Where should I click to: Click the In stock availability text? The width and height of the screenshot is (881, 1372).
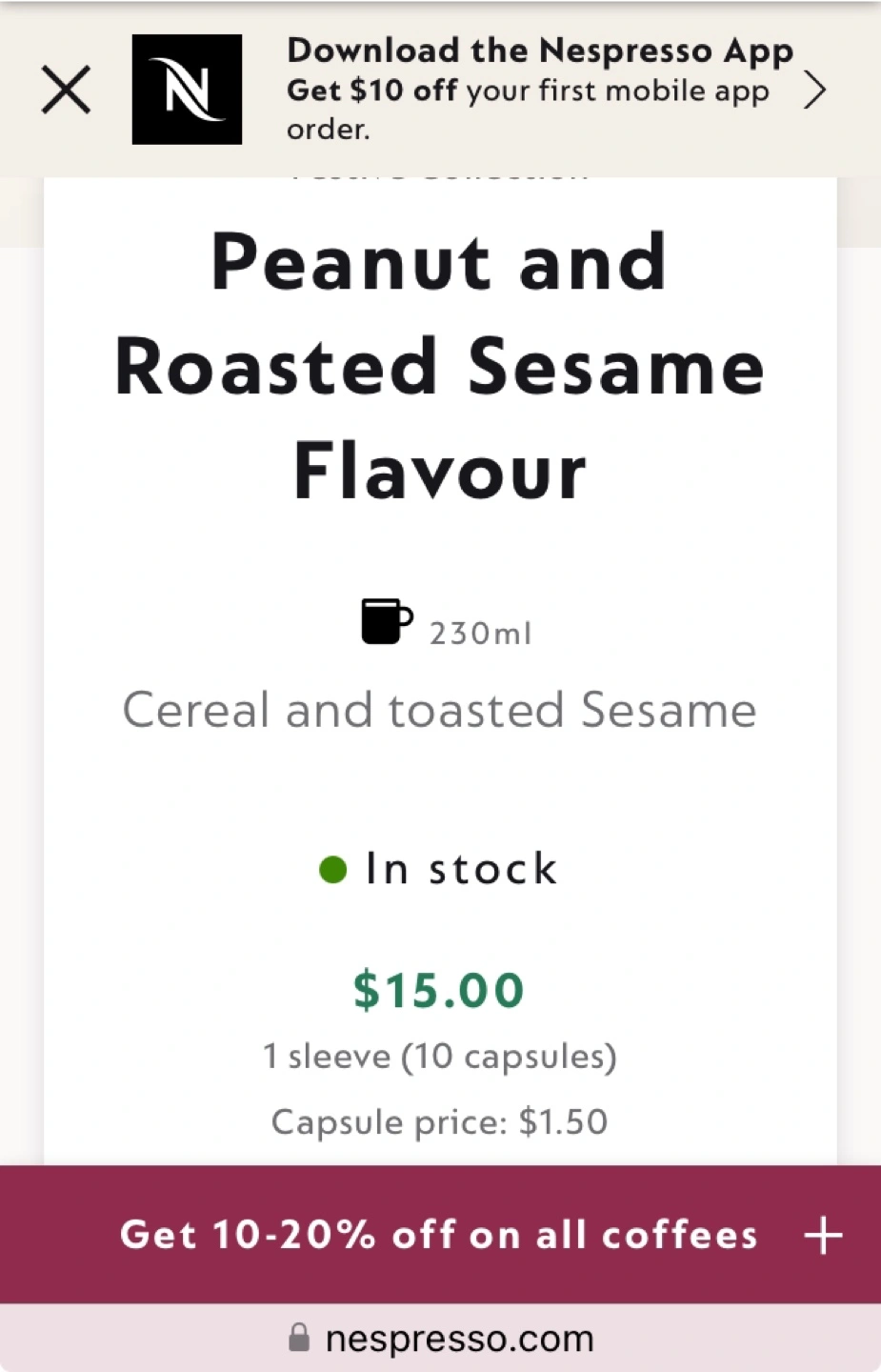pyautogui.click(x=461, y=869)
